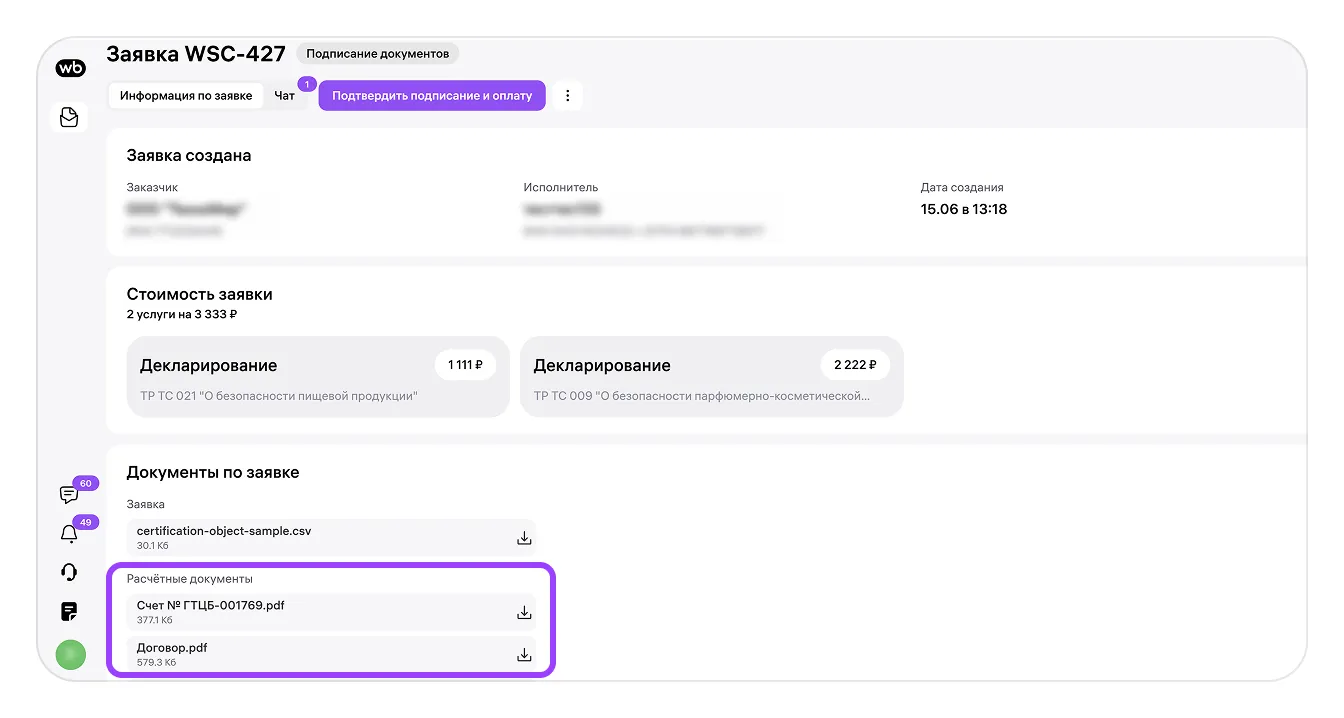1344x718 pixels.
Task: Open notifications bell with 49 badge
Action: pos(69,533)
